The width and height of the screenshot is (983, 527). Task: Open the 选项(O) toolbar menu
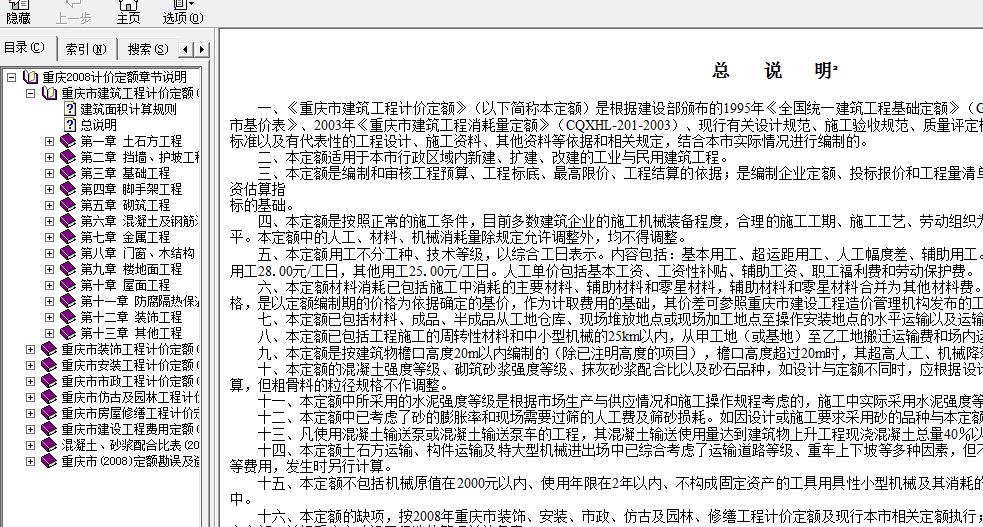point(183,12)
